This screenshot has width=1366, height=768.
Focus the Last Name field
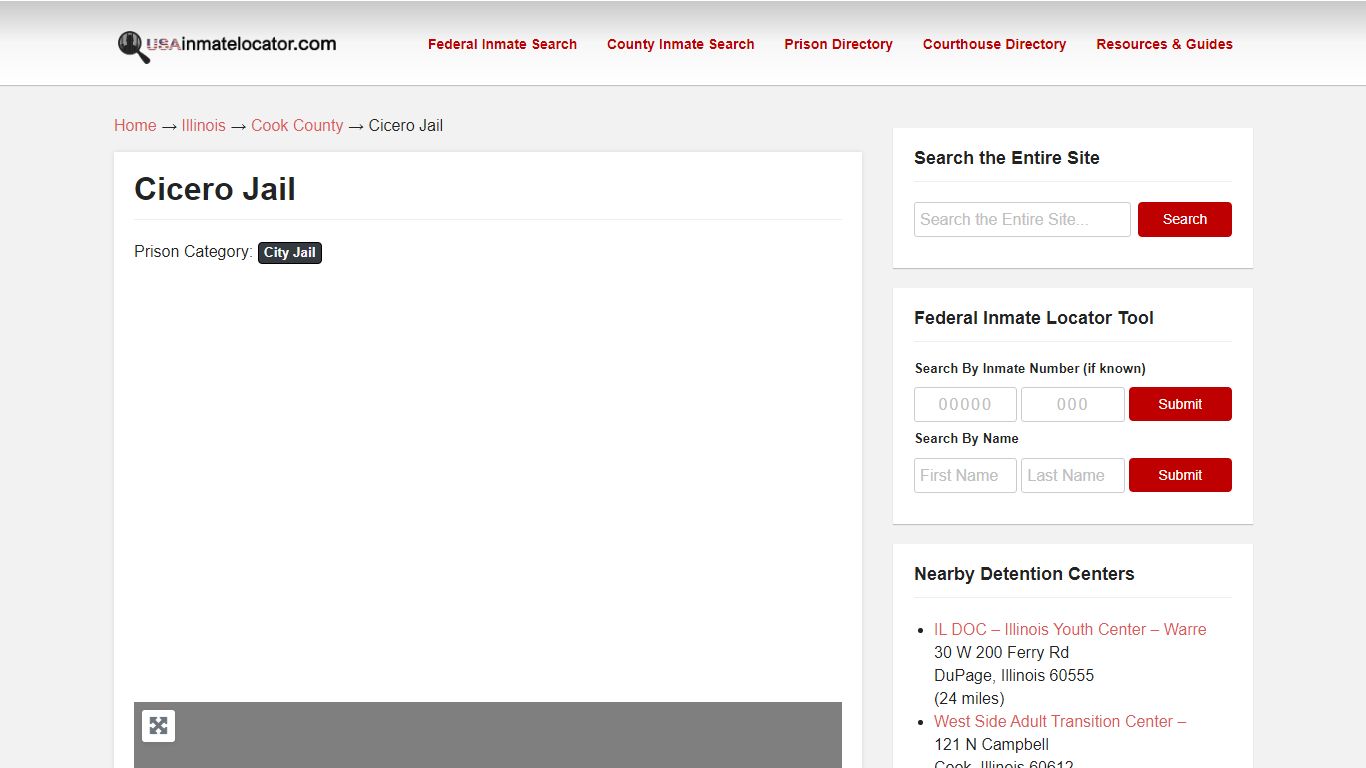coord(1072,475)
